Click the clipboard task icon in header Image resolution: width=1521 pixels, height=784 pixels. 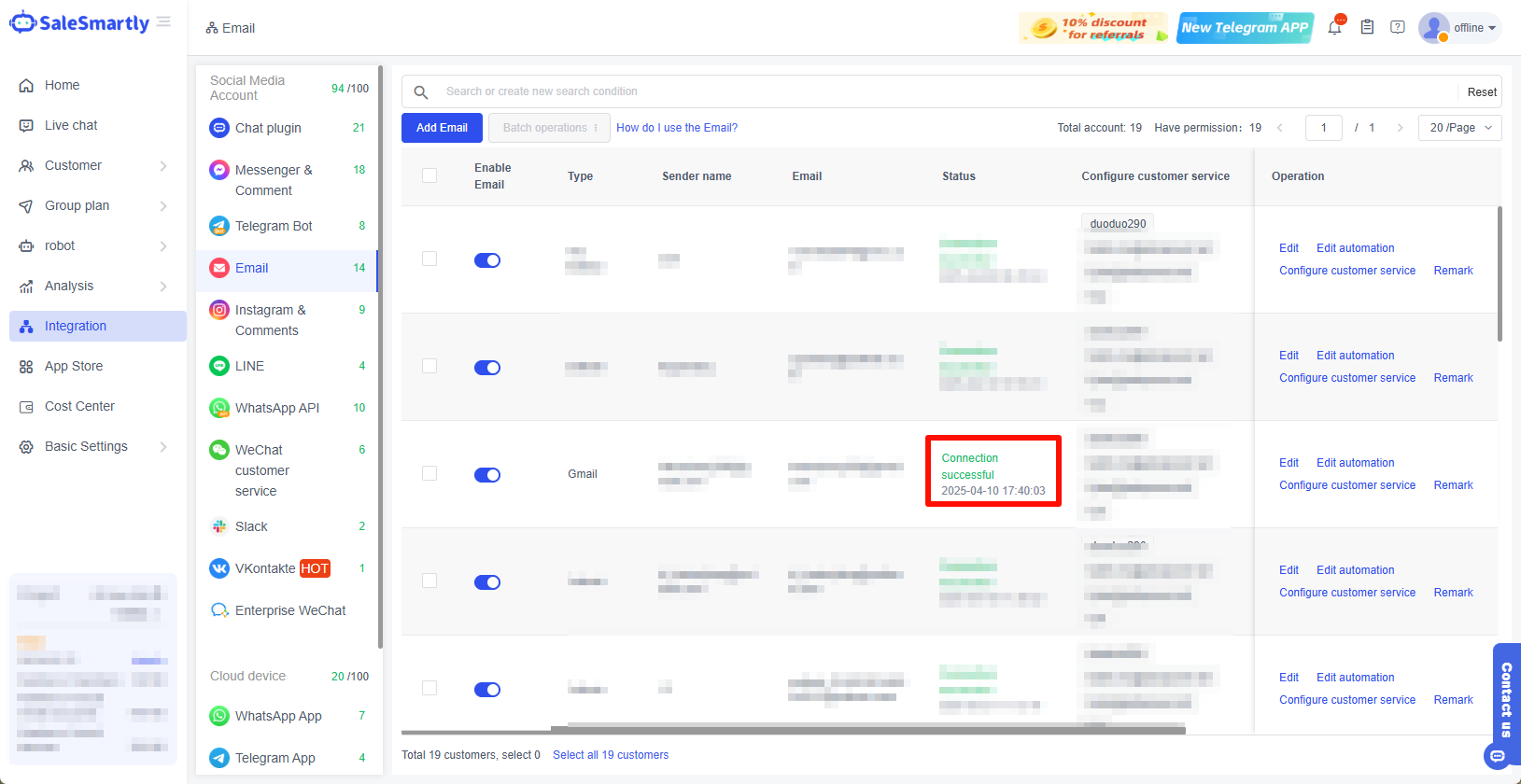tap(1366, 28)
